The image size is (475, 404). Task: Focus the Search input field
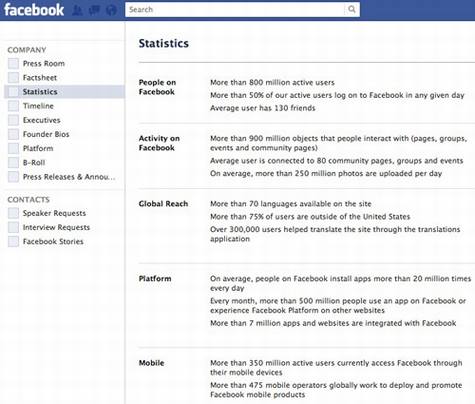(235, 10)
